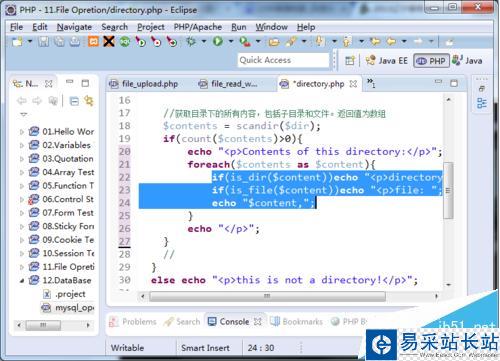Click the Debug gear toolbar icon
The width and height of the screenshot is (500, 361).
[x=191, y=42]
